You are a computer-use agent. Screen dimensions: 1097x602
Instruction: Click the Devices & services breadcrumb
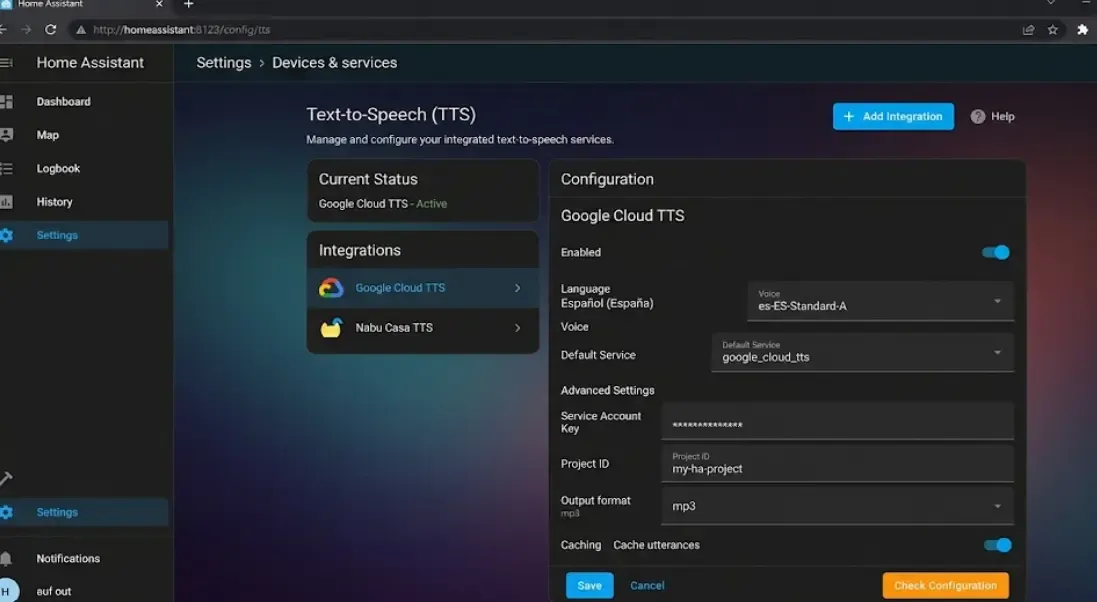click(x=334, y=62)
